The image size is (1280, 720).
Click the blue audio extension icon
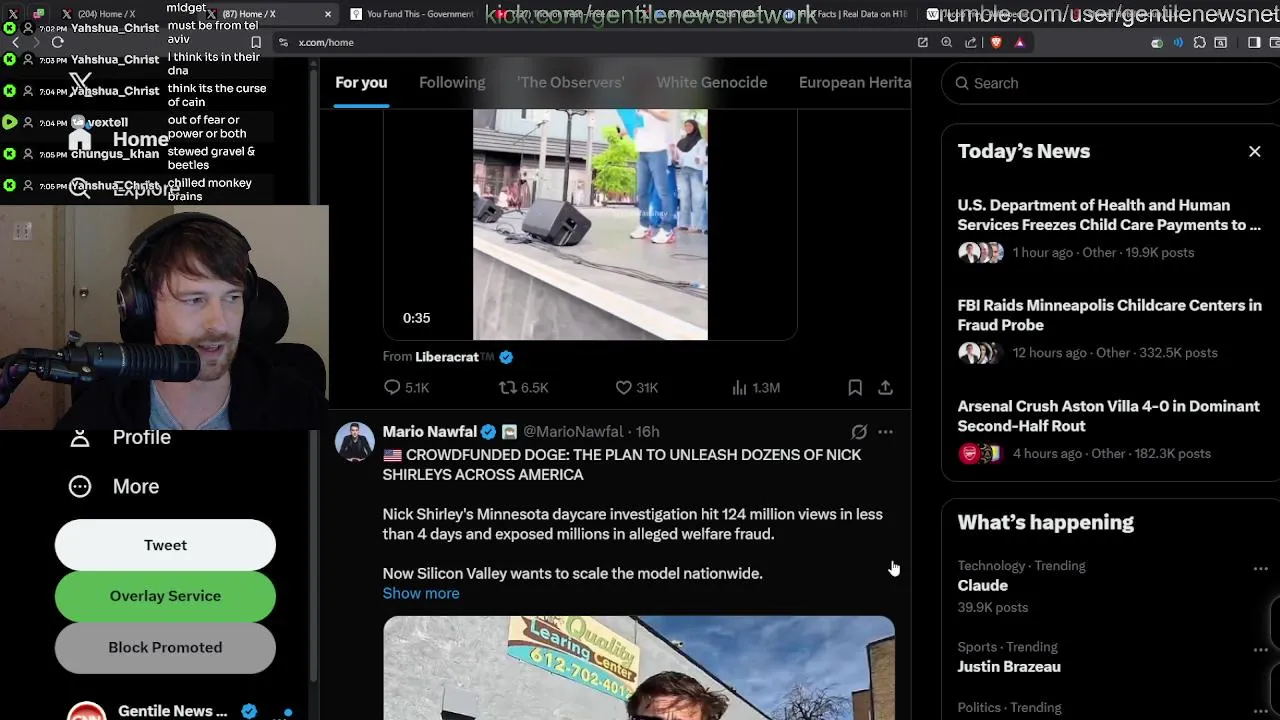tap(1178, 42)
